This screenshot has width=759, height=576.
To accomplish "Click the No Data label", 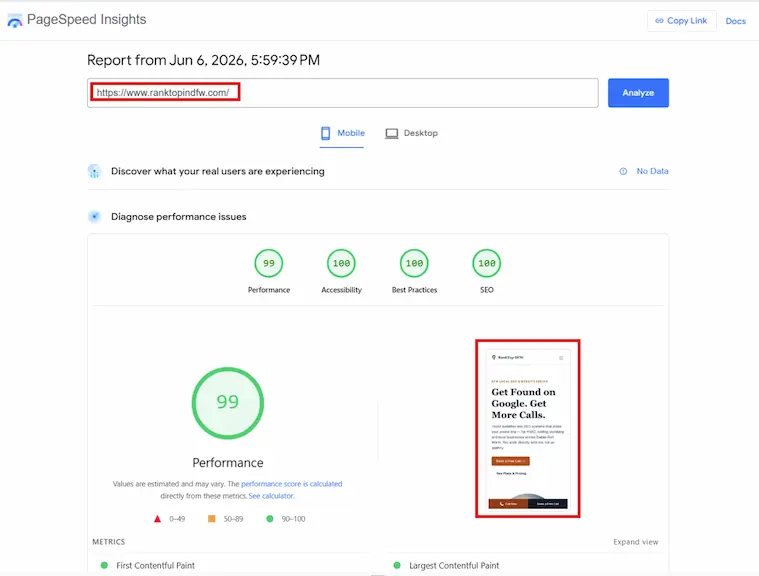I will (652, 171).
